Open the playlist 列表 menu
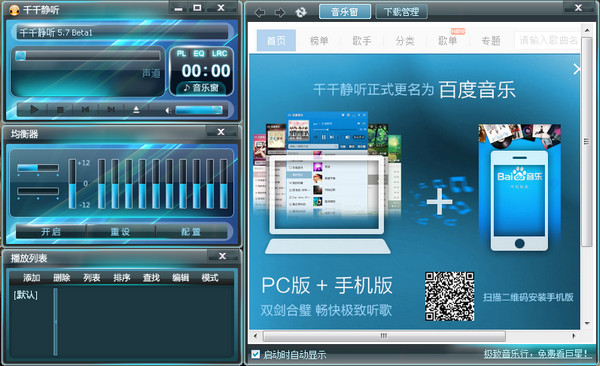Image resolution: width=600 pixels, height=366 pixels. pos(91,278)
